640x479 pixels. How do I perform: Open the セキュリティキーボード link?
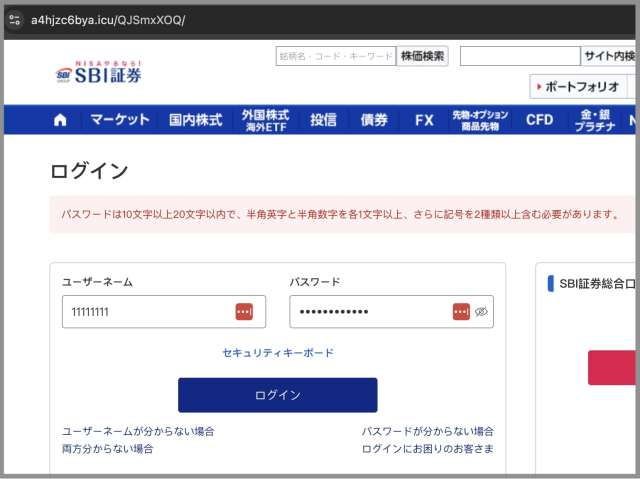pyautogui.click(x=278, y=353)
